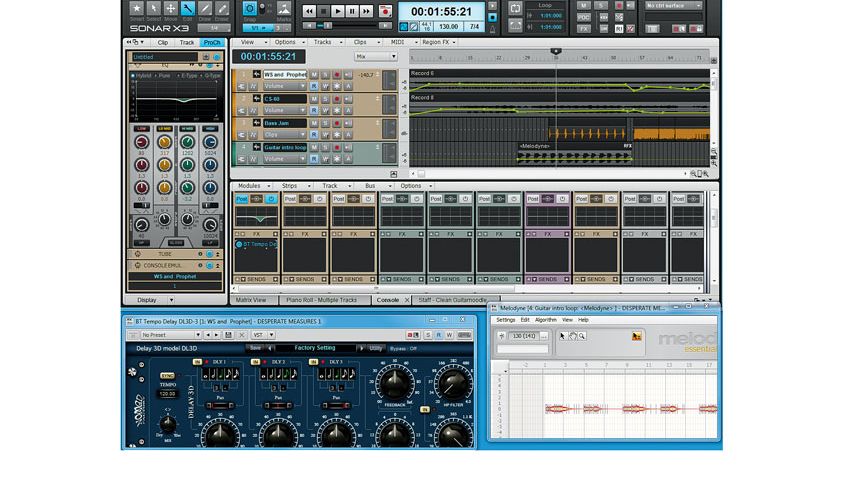Image resolution: width=850 pixels, height=478 pixels.
Task: Open the Tracks menu
Action: [326, 42]
